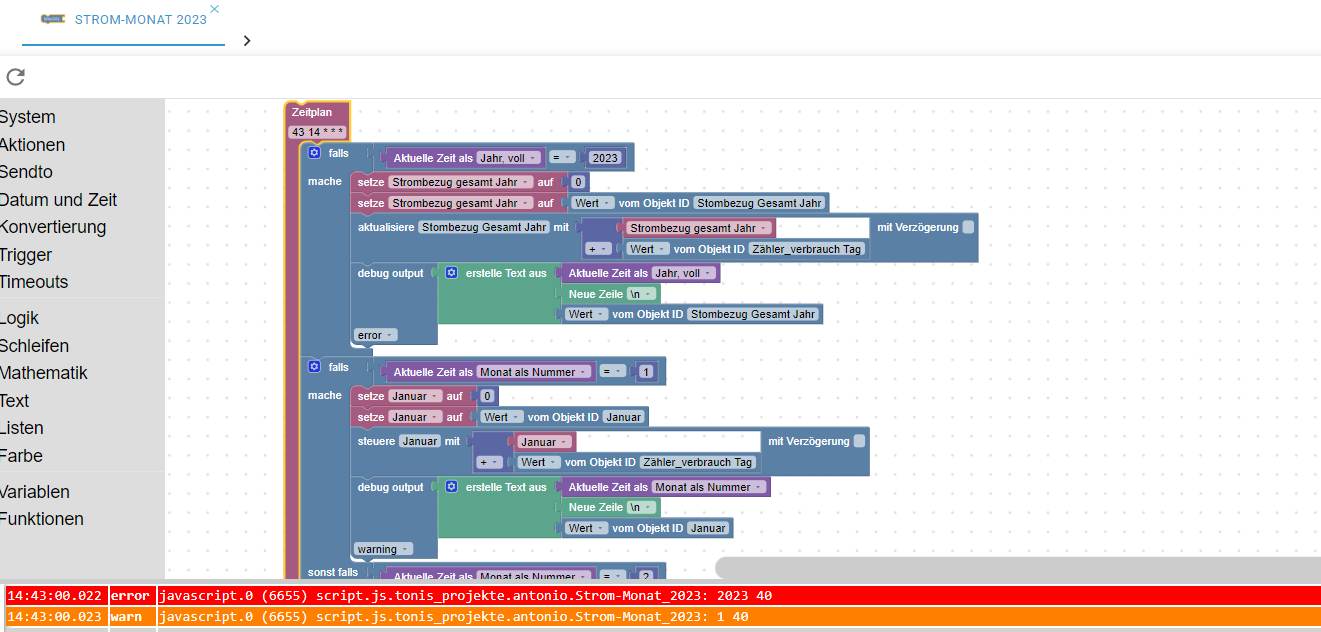This screenshot has width=1321, height=632.
Task: Open the Listen category
Action: tap(22, 428)
